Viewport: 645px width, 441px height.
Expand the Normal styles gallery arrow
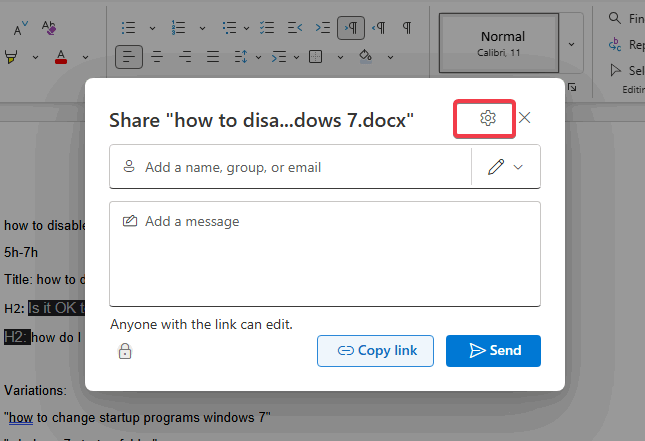click(571, 44)
